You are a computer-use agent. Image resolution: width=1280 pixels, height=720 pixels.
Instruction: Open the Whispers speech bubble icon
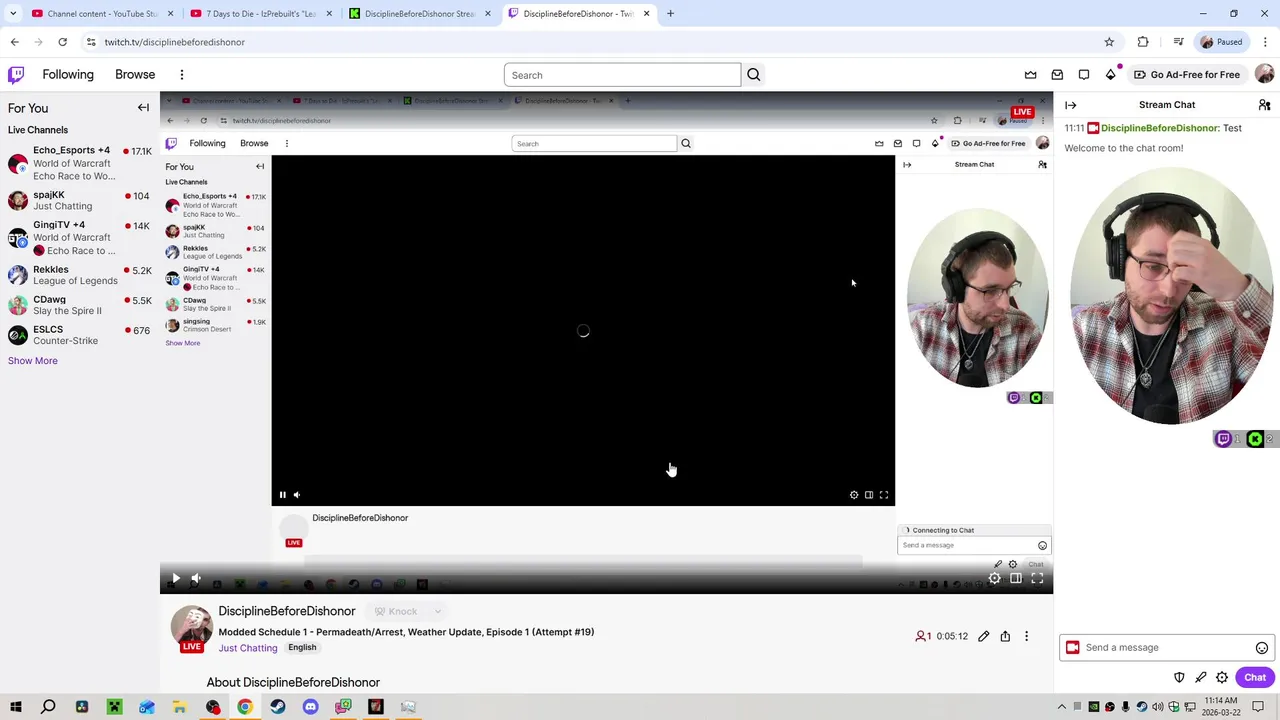[x=1084, y=75]
